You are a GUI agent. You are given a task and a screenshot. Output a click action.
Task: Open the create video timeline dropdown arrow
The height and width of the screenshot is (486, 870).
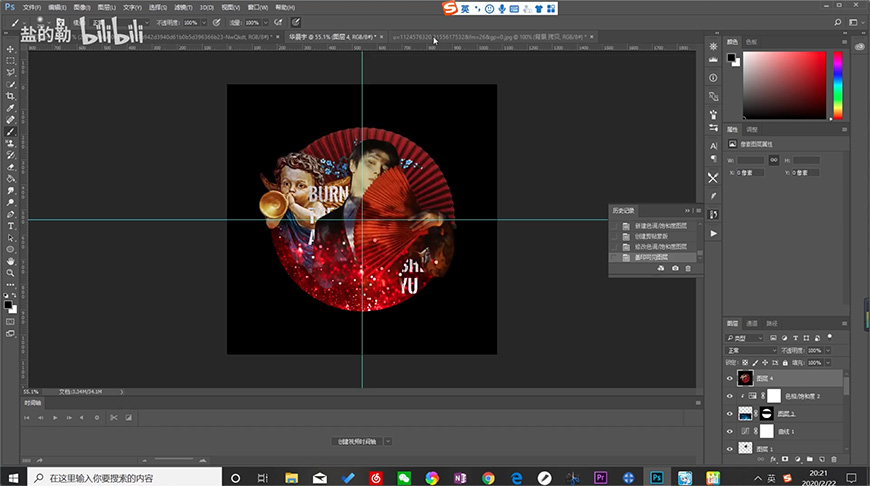tap(388, 442)
